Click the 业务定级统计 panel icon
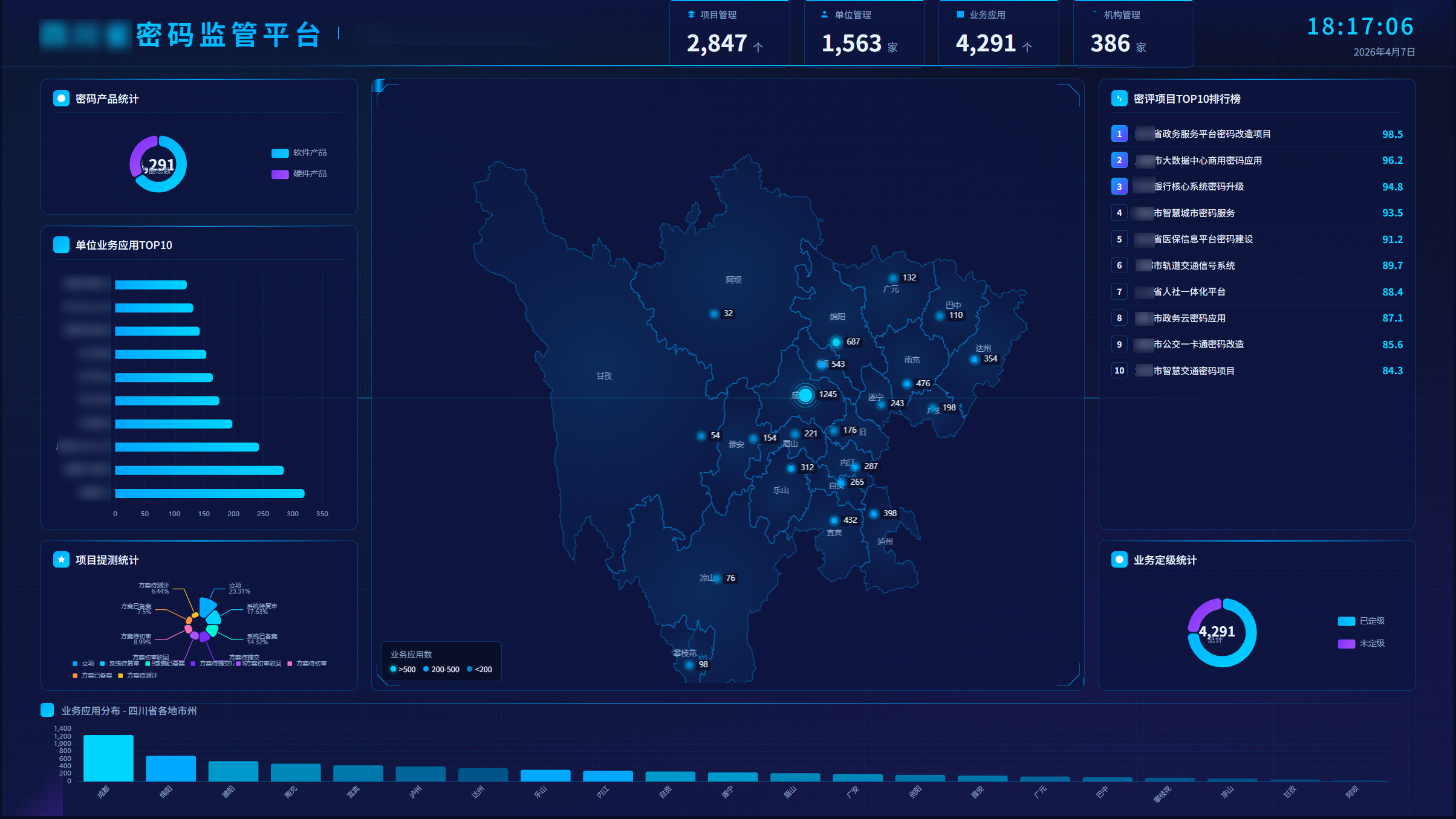This screenshot has height=819, width=1456. pyautogui.click(x=1119, y=560)
